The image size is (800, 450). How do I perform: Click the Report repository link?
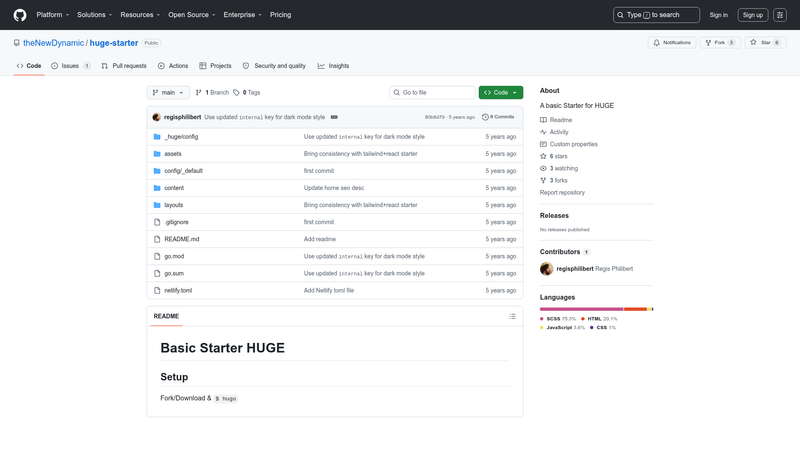pos(562,193)
